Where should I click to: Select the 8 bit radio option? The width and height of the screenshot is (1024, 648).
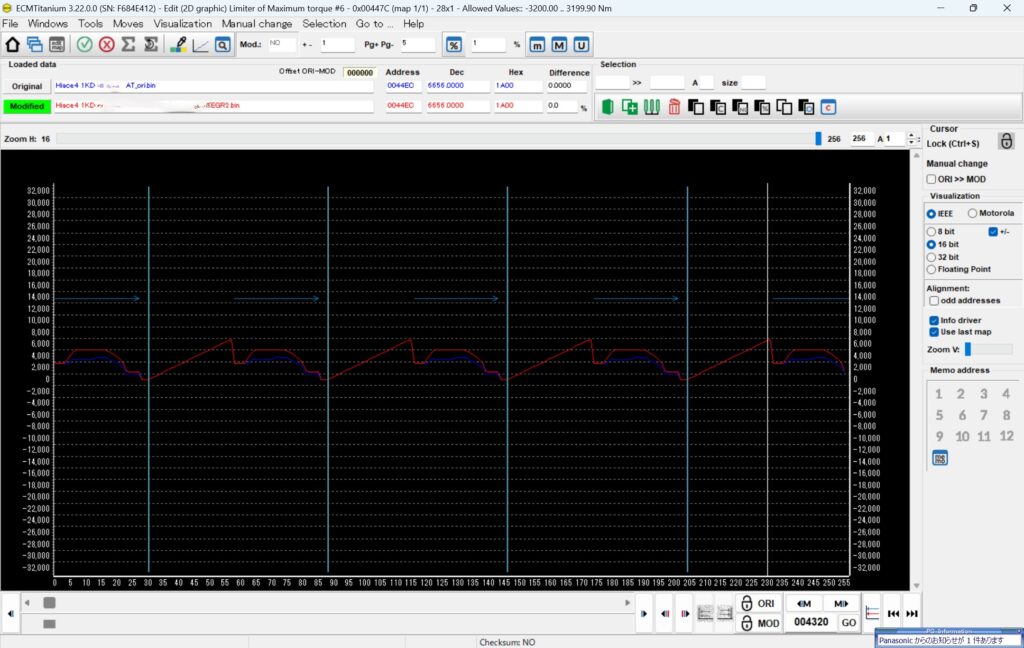click(x=931, y=232)
